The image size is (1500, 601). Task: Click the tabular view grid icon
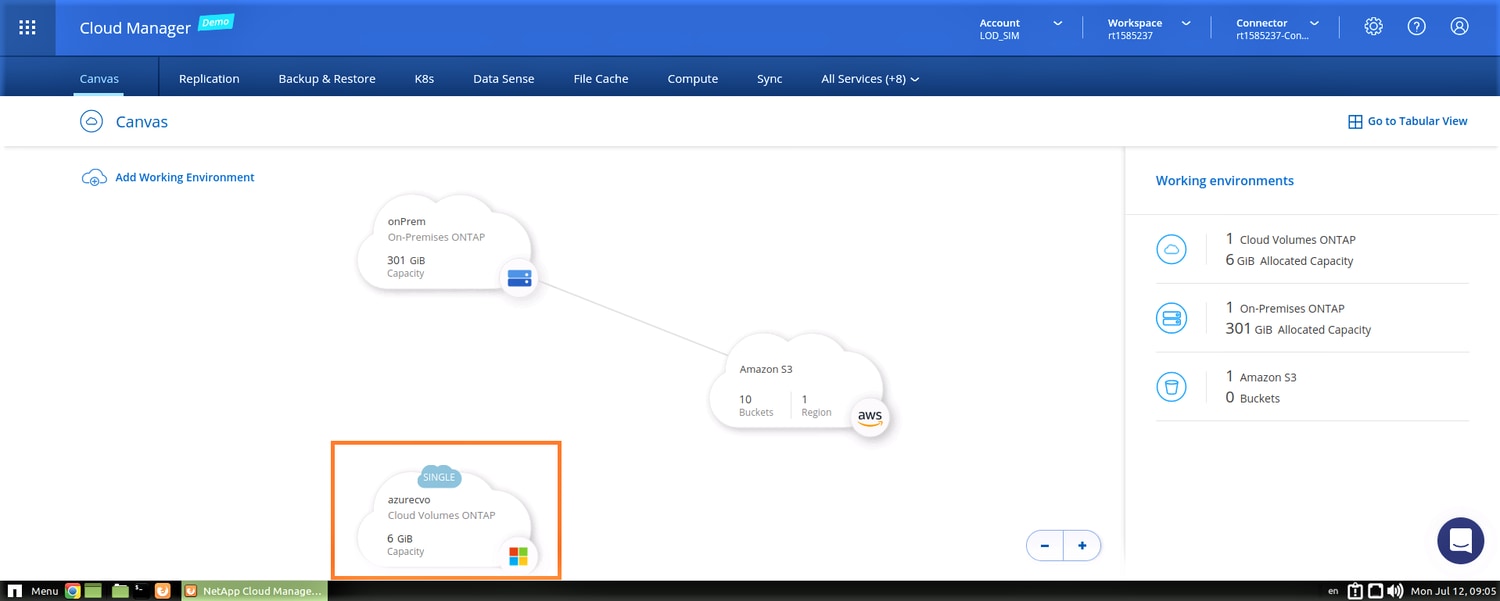1355,122
